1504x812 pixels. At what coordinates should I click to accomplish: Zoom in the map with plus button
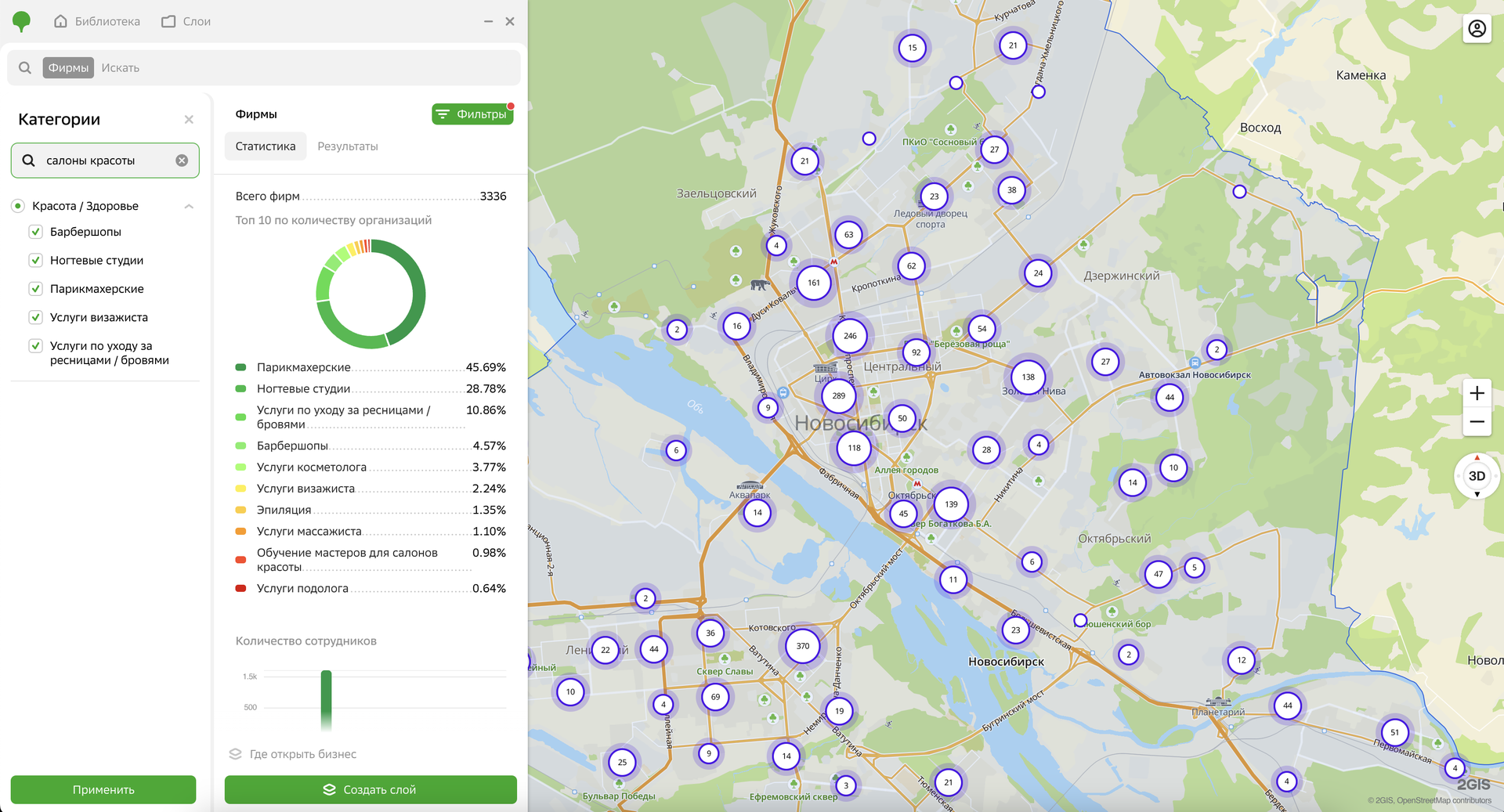click(1477, 393)
